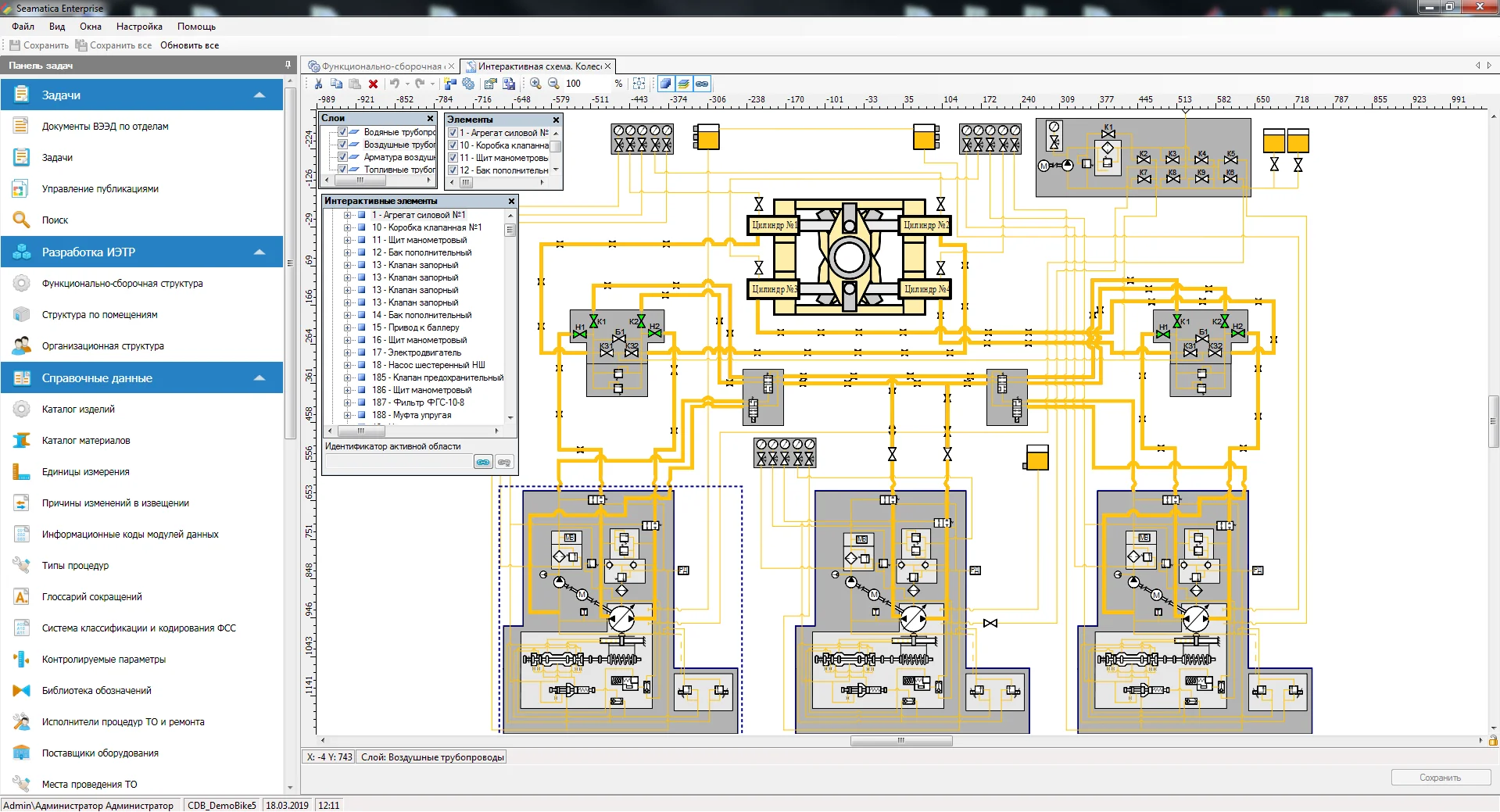This screenshot has width=1500, height=812.
Task: Click the red X delete icon
Action: (x=373, y=84)
